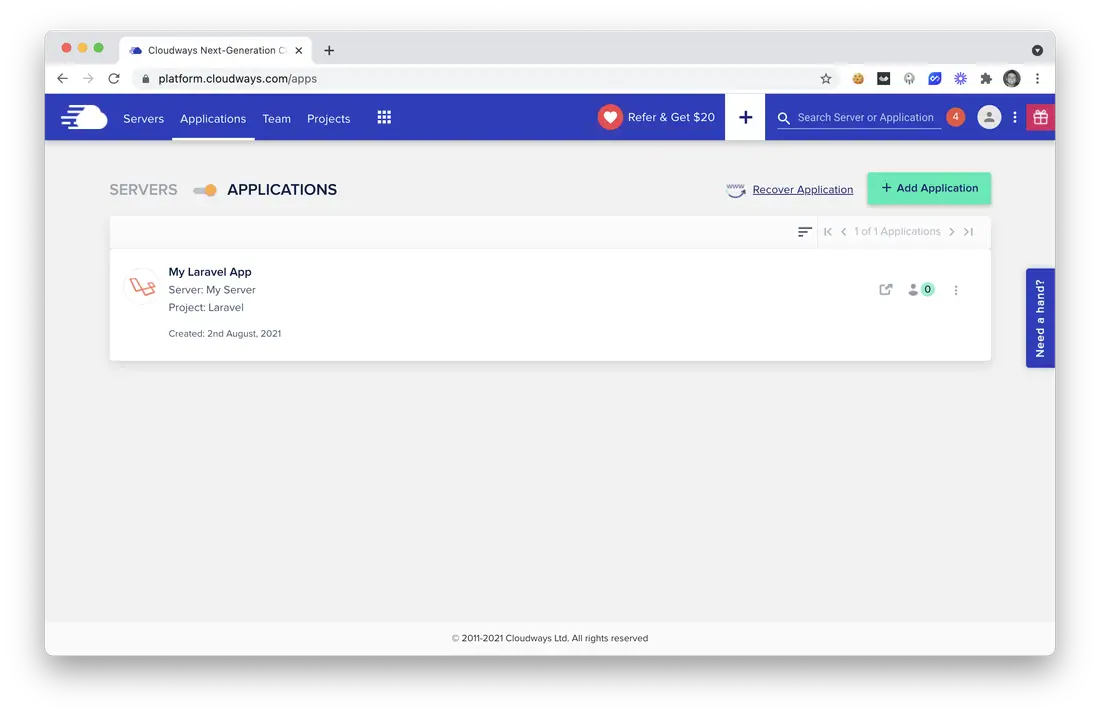Toggle the Servers/Applications view switch
This screenshot has width=1100, height=715.
coord(205,190)
